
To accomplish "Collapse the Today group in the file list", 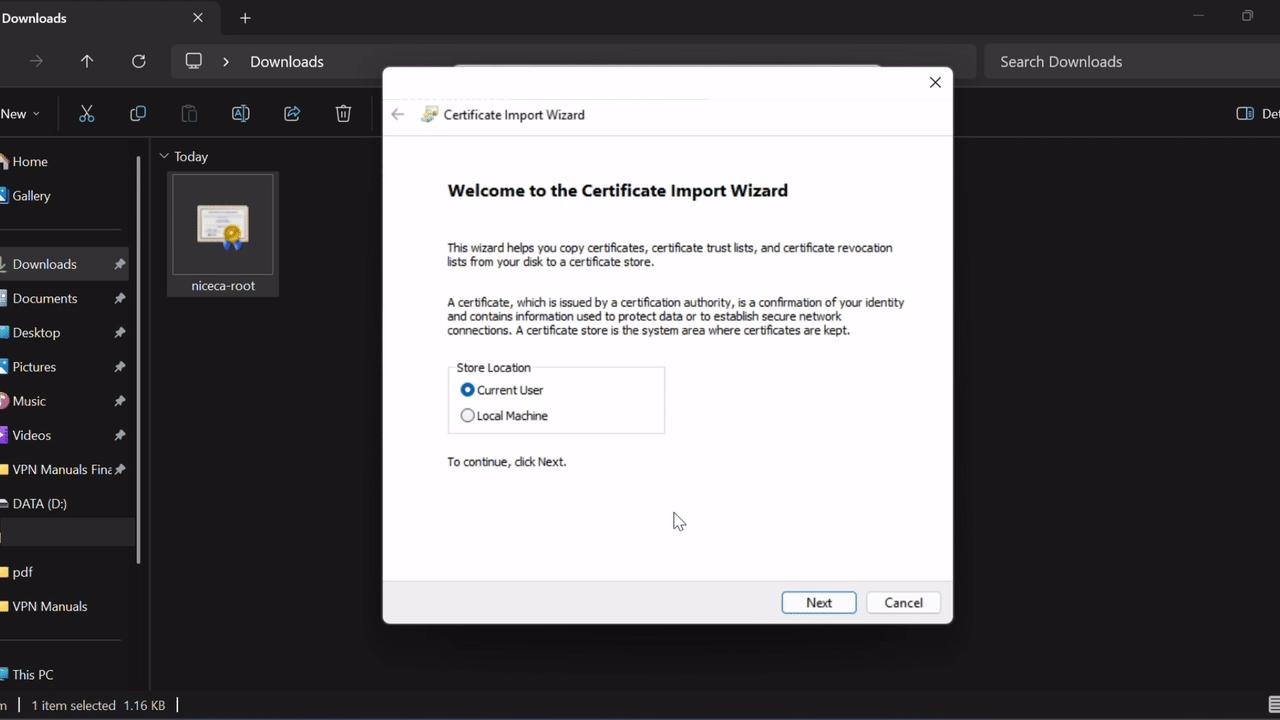I will click(x=163, y=156).
